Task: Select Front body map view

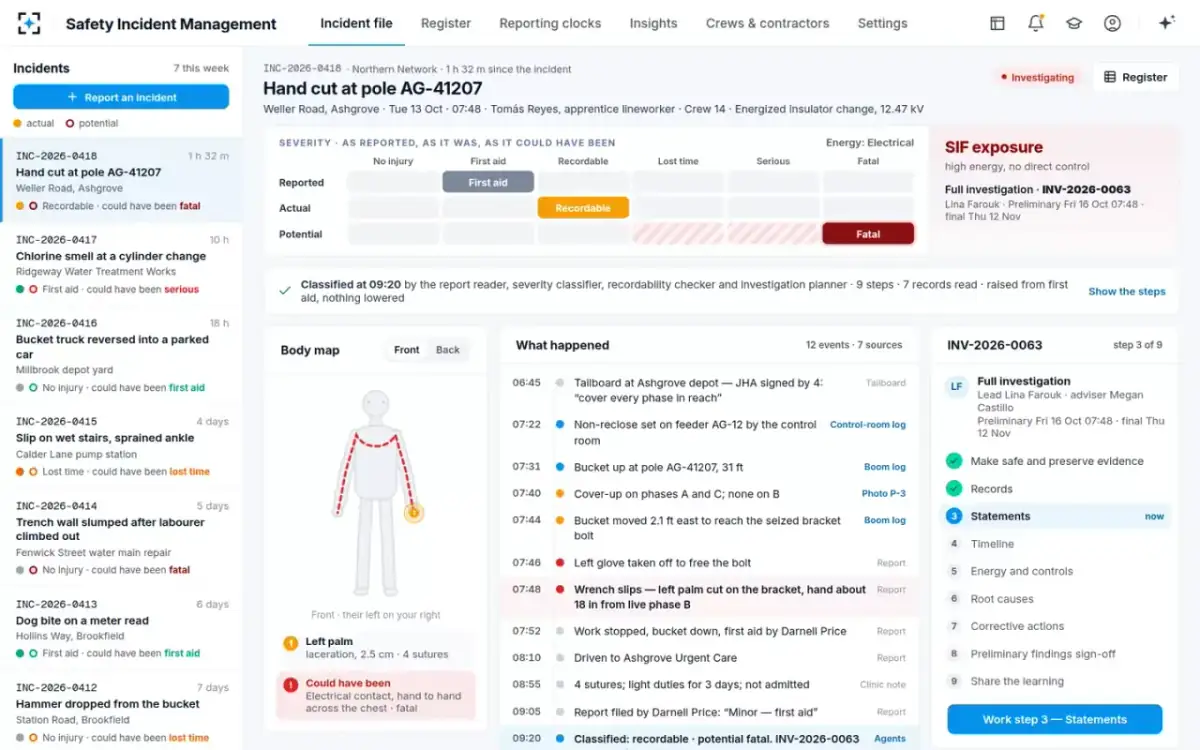Action: (407, 350)
